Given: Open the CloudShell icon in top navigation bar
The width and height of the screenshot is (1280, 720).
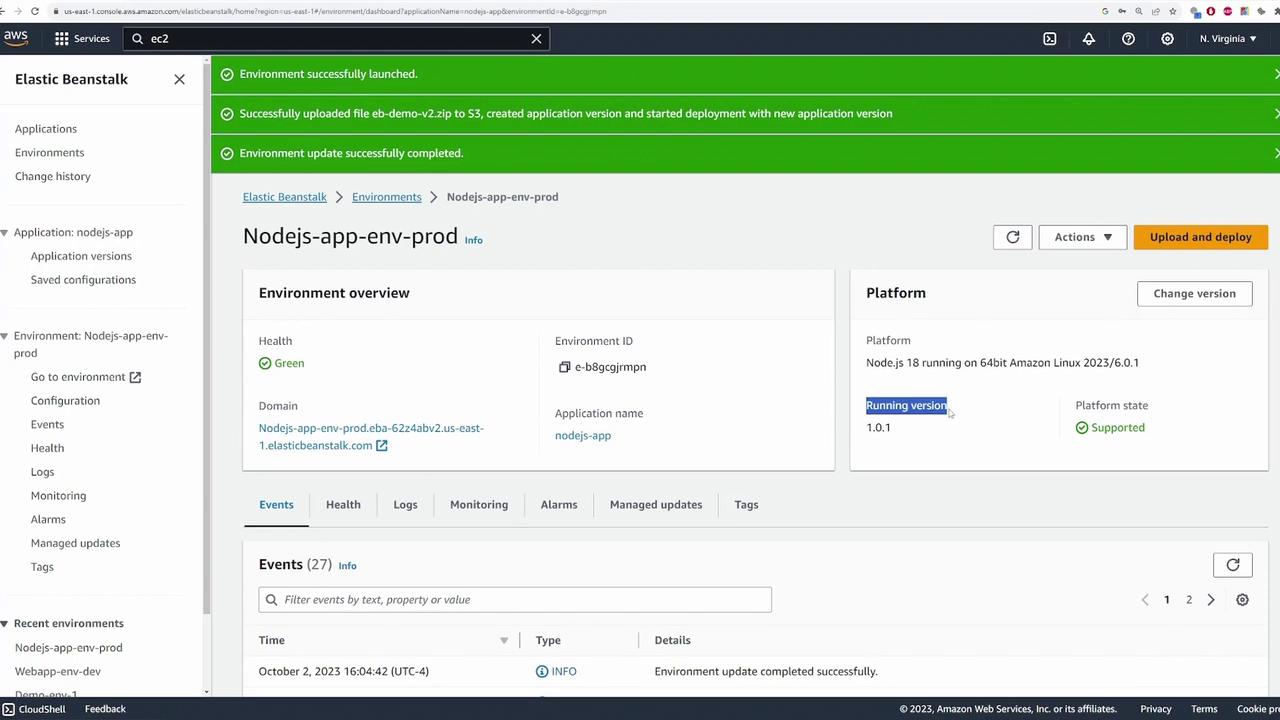Looking at the screenshot, I should click(1049, 39).
